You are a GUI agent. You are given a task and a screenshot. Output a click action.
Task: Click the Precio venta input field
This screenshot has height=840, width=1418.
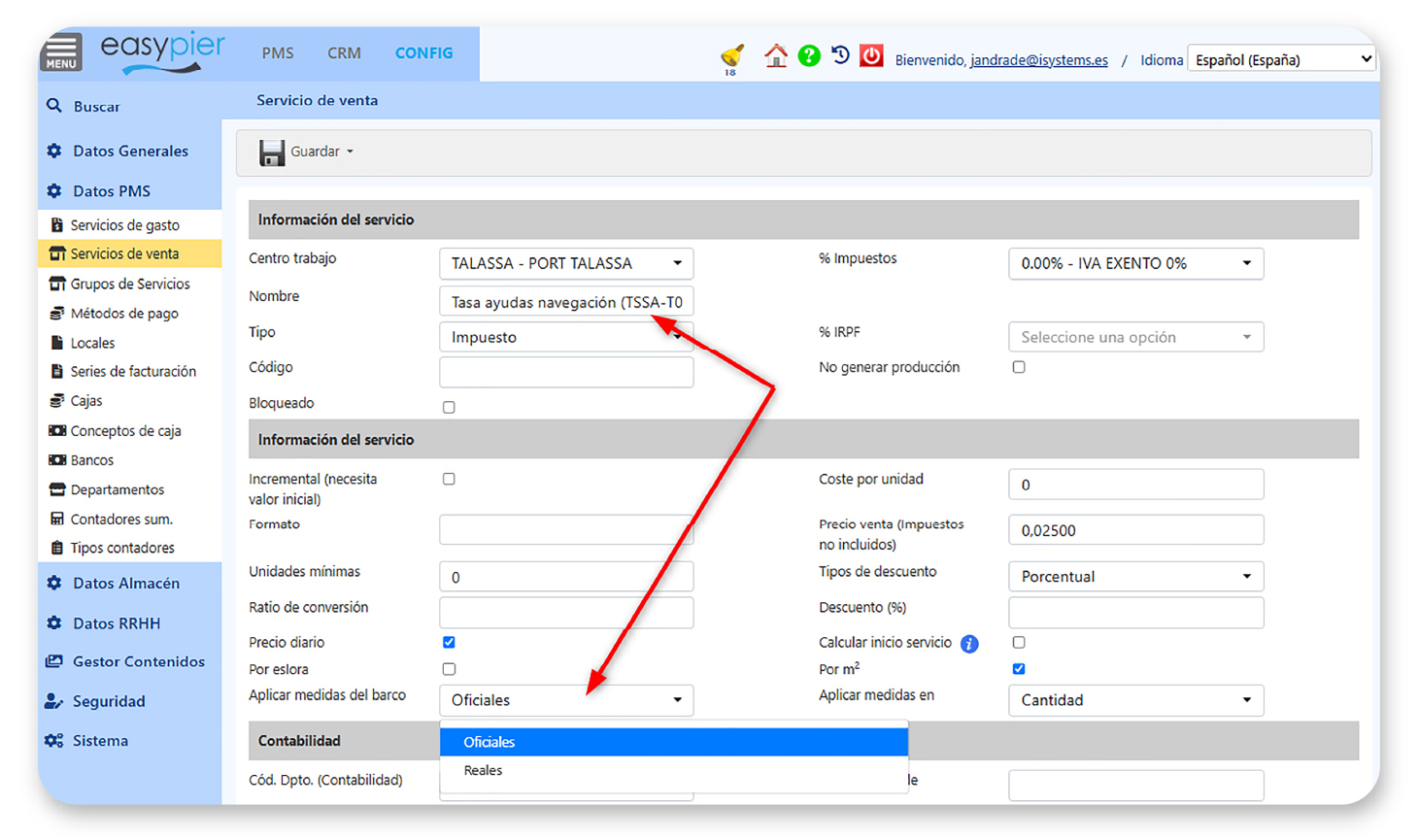(1136, 530)
